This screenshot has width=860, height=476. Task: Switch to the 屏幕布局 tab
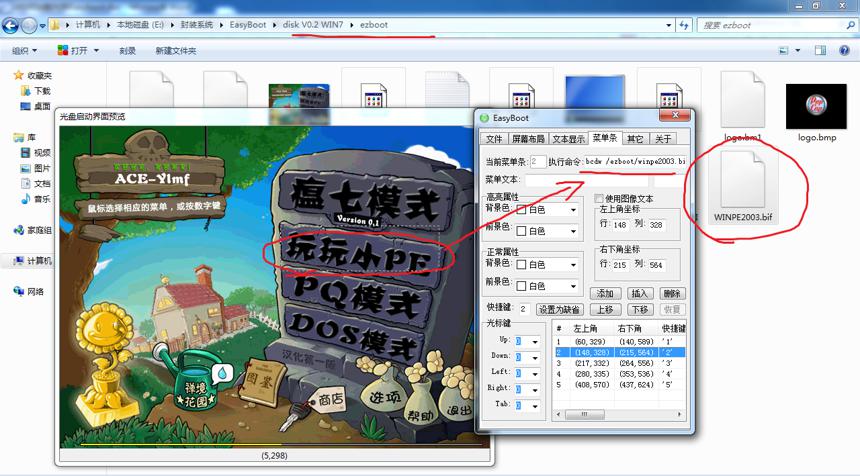tap(528, 139)
